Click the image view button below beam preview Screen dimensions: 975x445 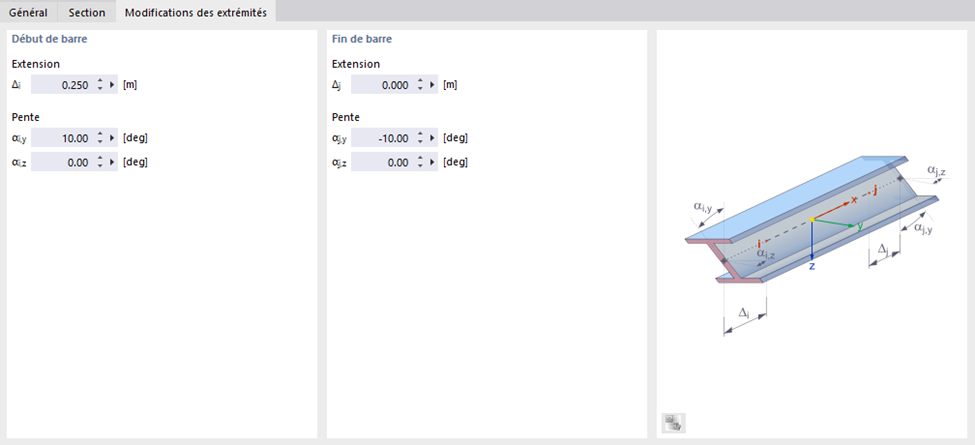(673, 423)
